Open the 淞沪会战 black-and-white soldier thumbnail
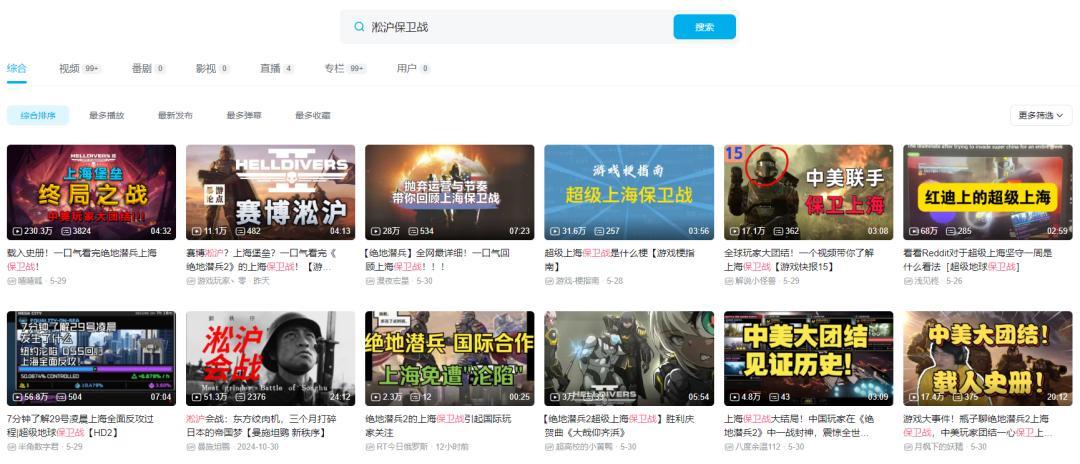Viewport: 1080px width, 464px height. click(271, 358)
